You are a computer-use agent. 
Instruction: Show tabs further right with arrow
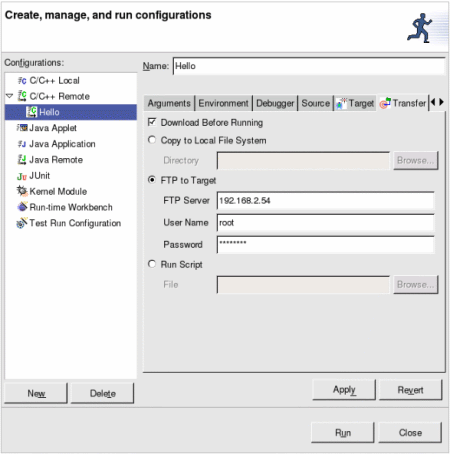point(441,102)
